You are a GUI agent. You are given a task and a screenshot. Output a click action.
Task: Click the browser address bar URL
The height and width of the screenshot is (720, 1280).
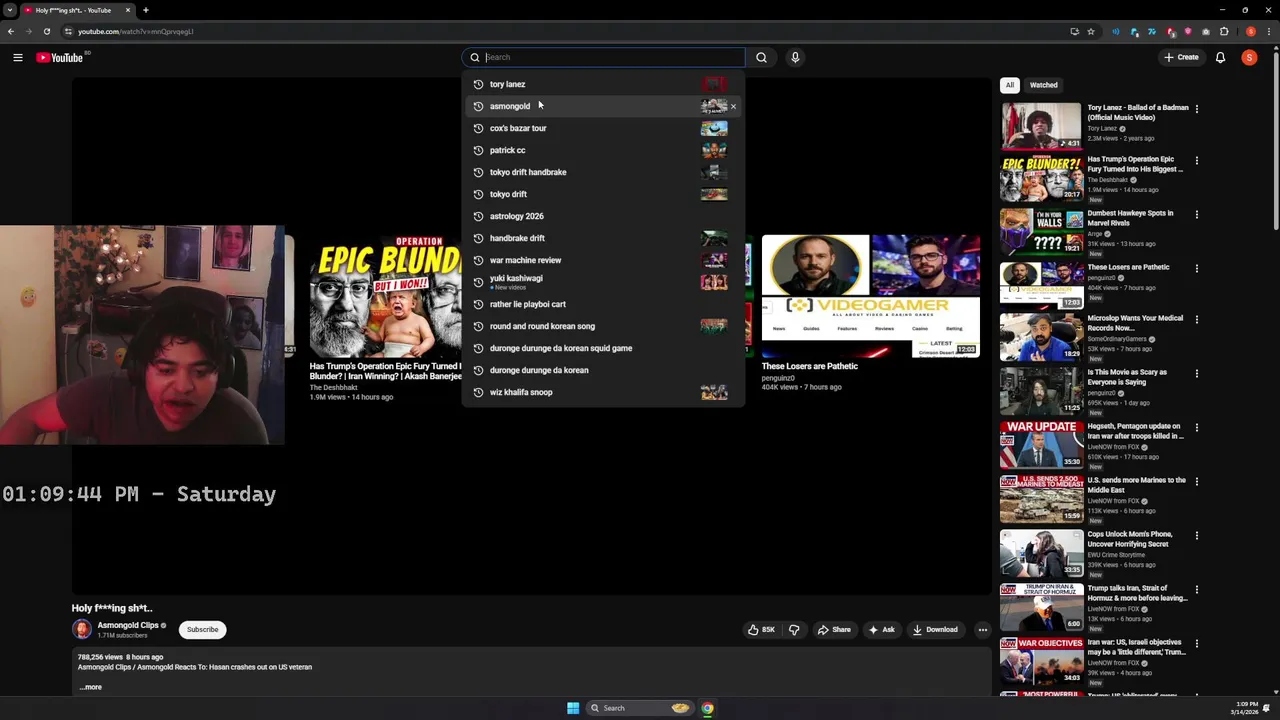[136, 31]
